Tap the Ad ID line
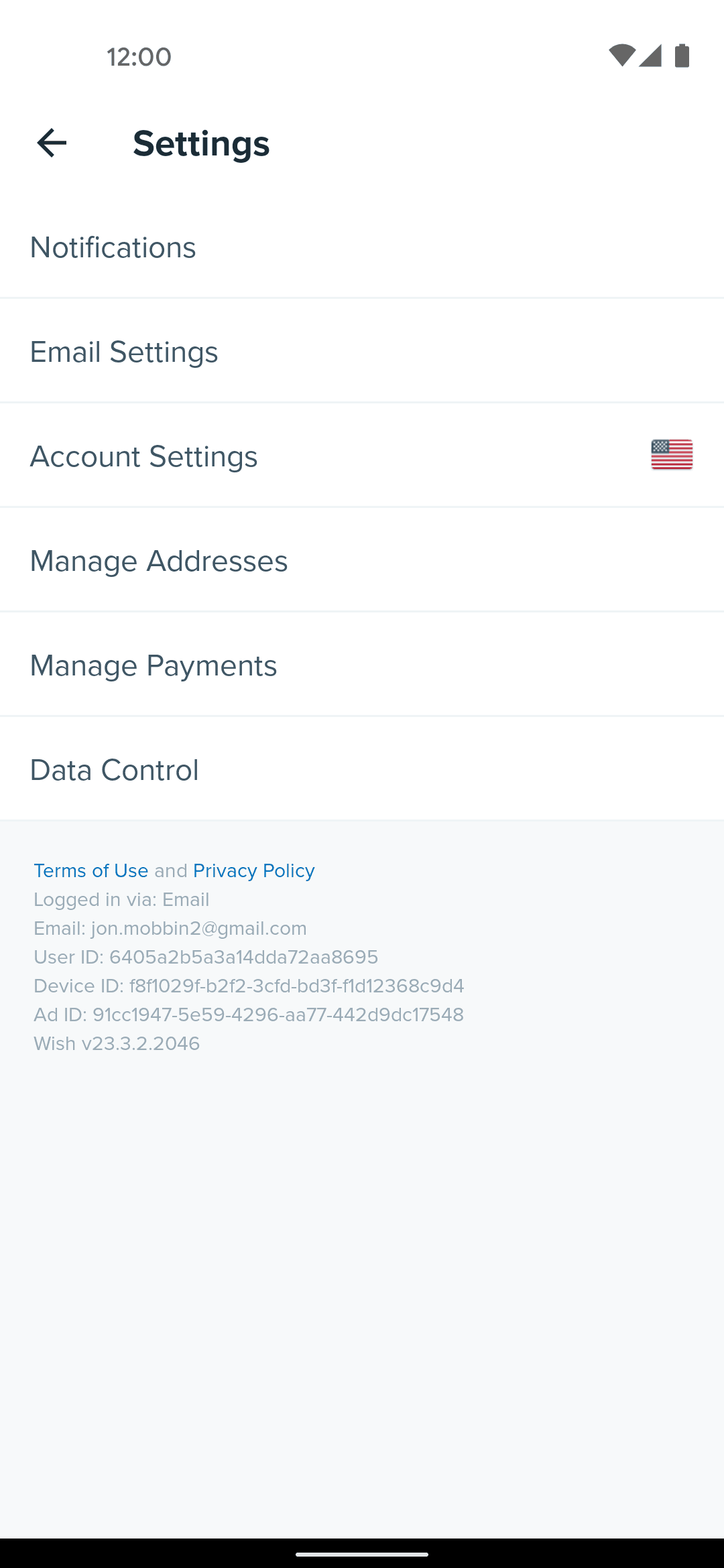Screen dimensions: 724x1568 pos(249,1015)
